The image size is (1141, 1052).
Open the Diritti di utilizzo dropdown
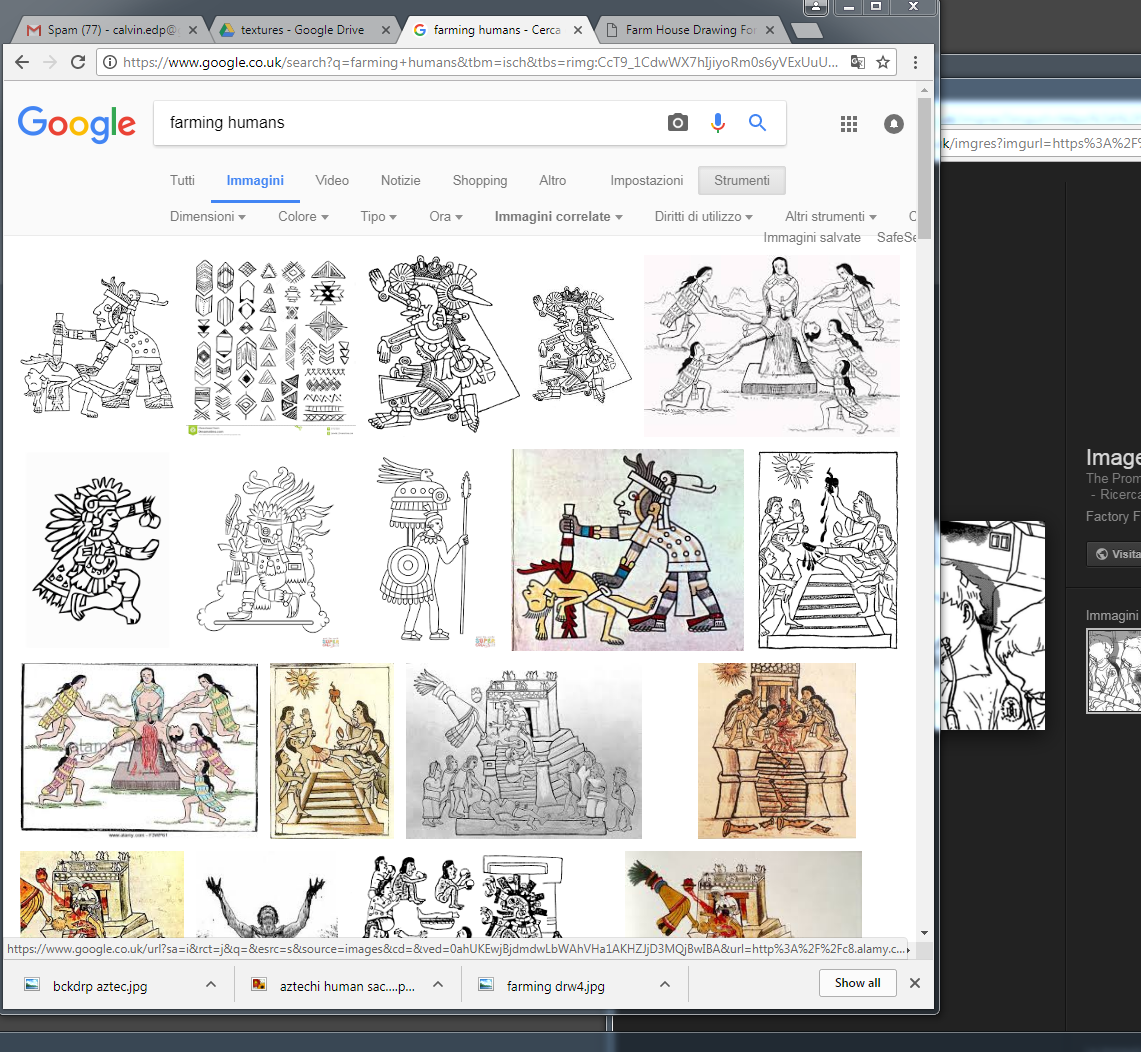(704, 217)
